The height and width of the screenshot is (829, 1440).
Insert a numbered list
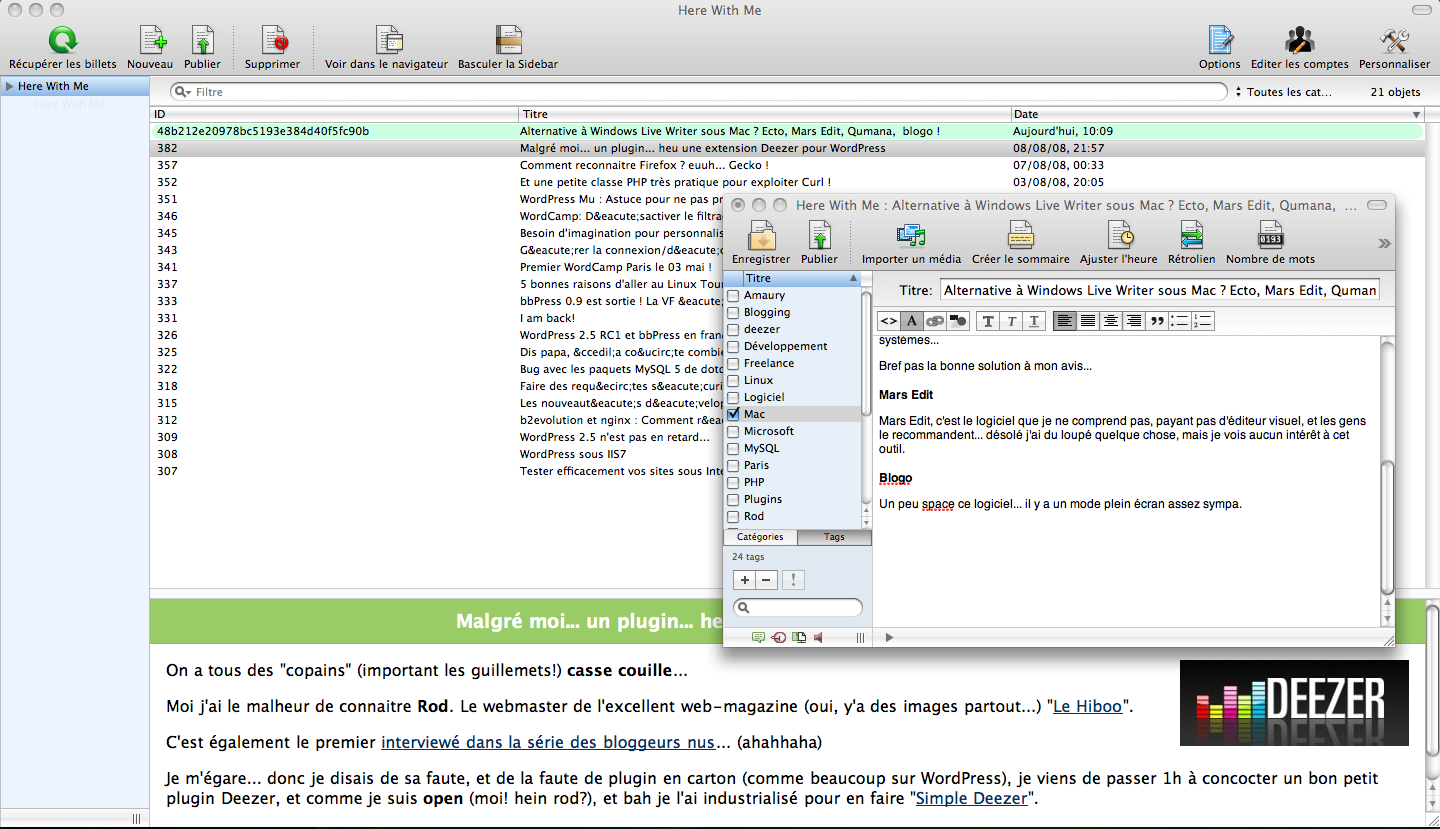point(1203,321)
